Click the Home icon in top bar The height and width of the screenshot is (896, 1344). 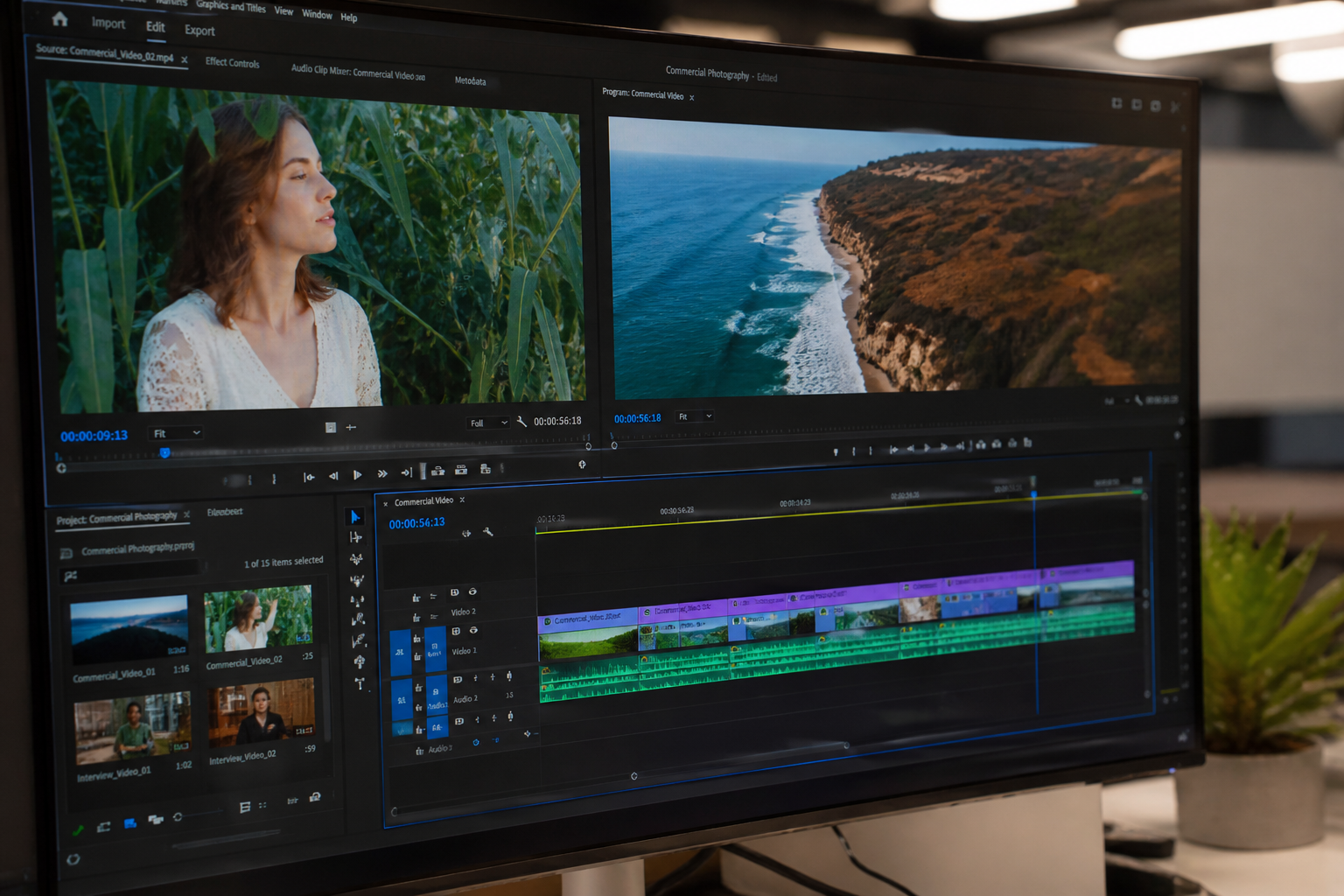tap(59, 18)
